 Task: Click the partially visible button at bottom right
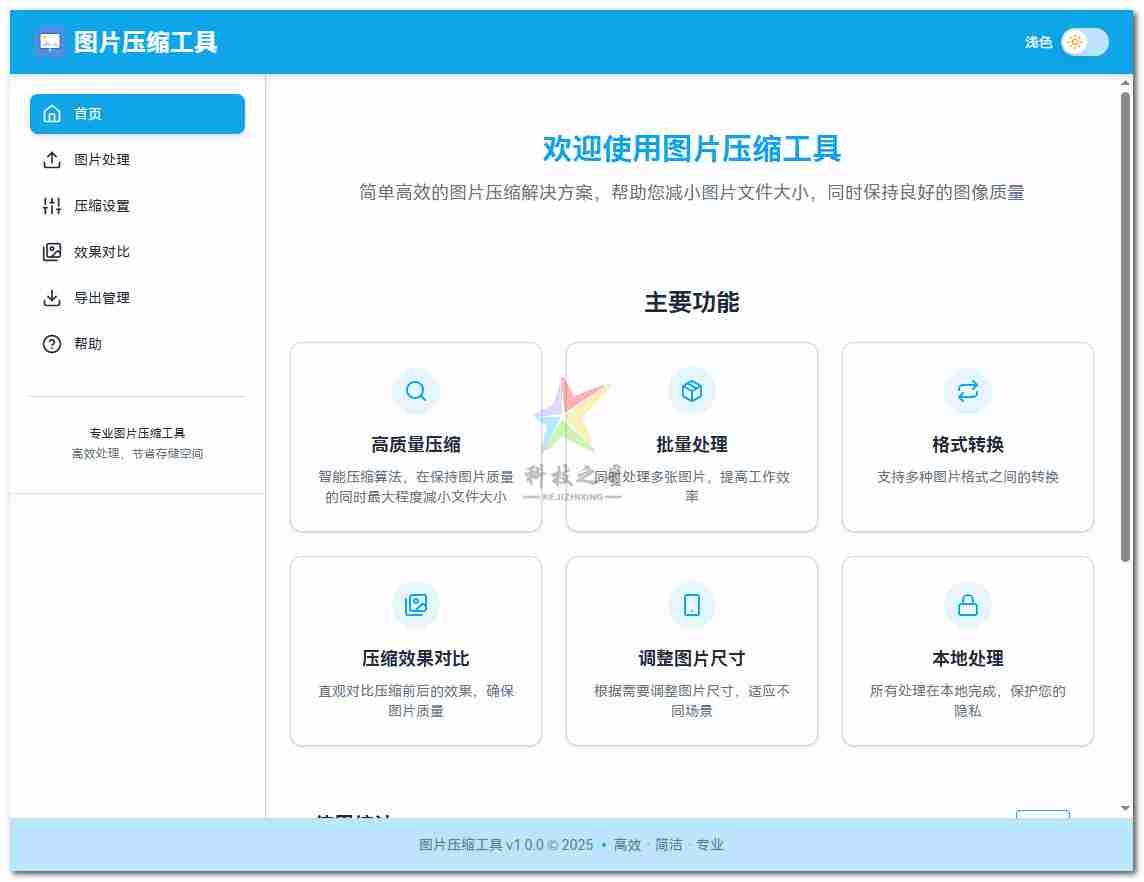point(1043,815)
